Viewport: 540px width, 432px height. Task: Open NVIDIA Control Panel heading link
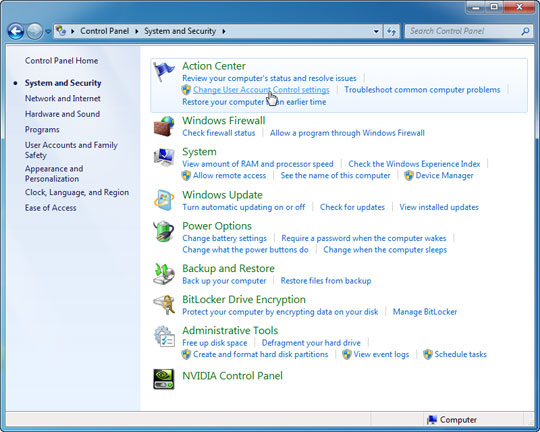pos(232,376)
